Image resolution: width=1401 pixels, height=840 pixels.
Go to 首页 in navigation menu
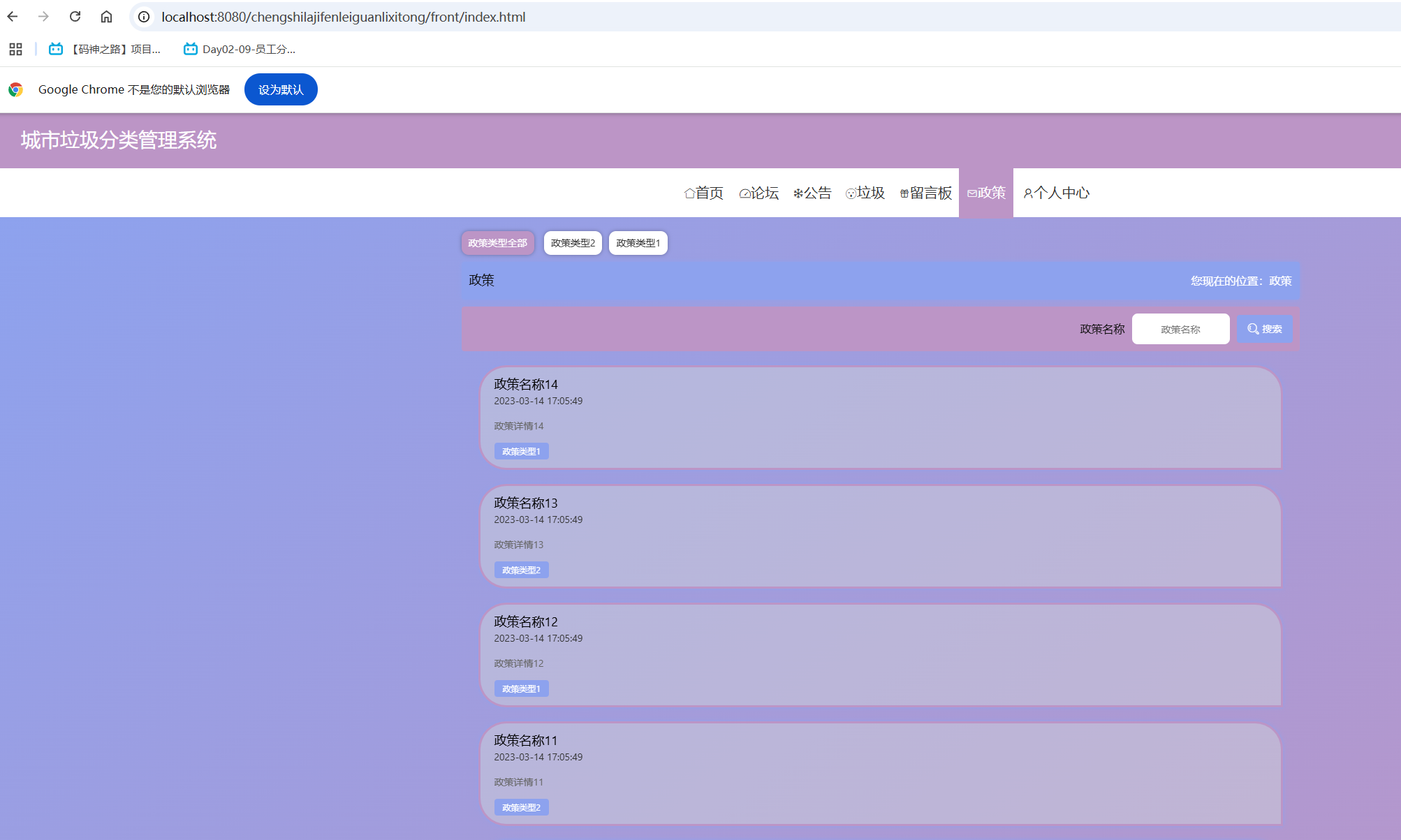704,193
